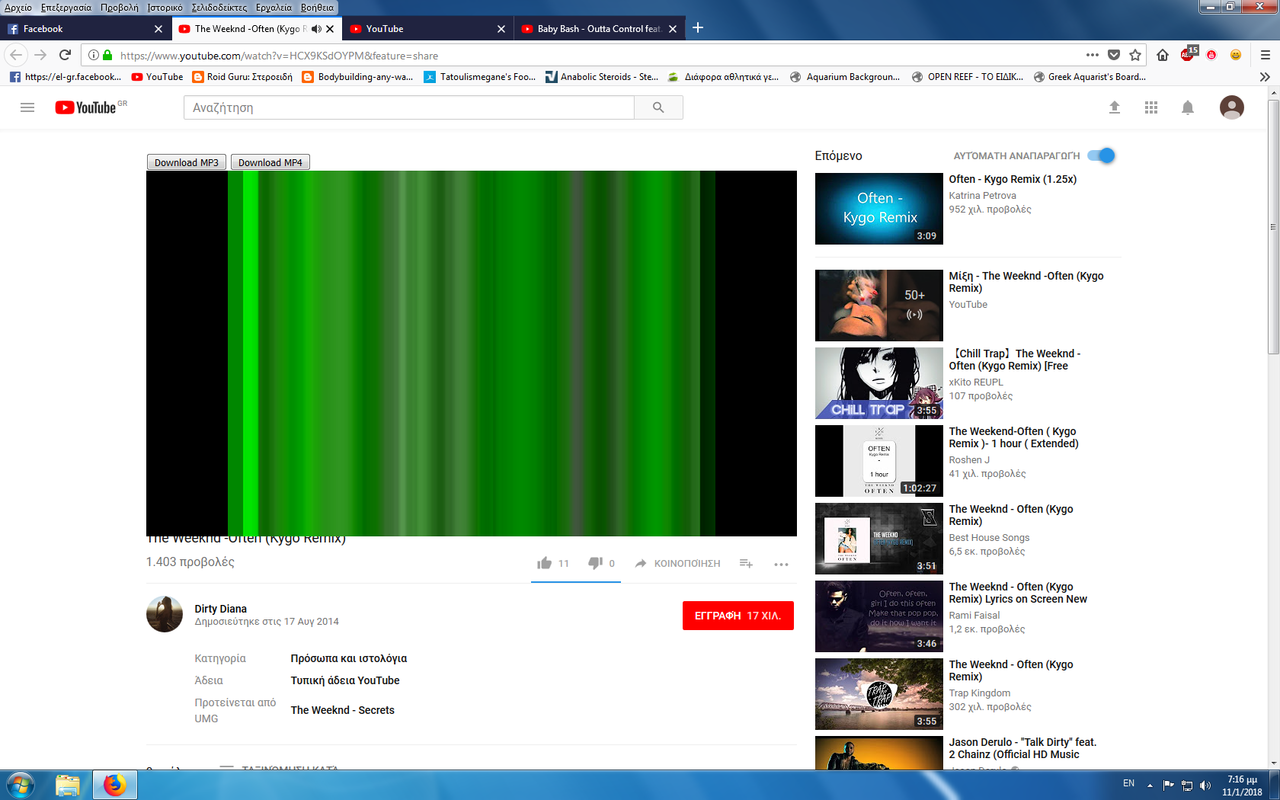This screenshot has height=800, width=1280.
Task: Open the Anabolic Steroids bookmark
Action: tap(602, 76)
